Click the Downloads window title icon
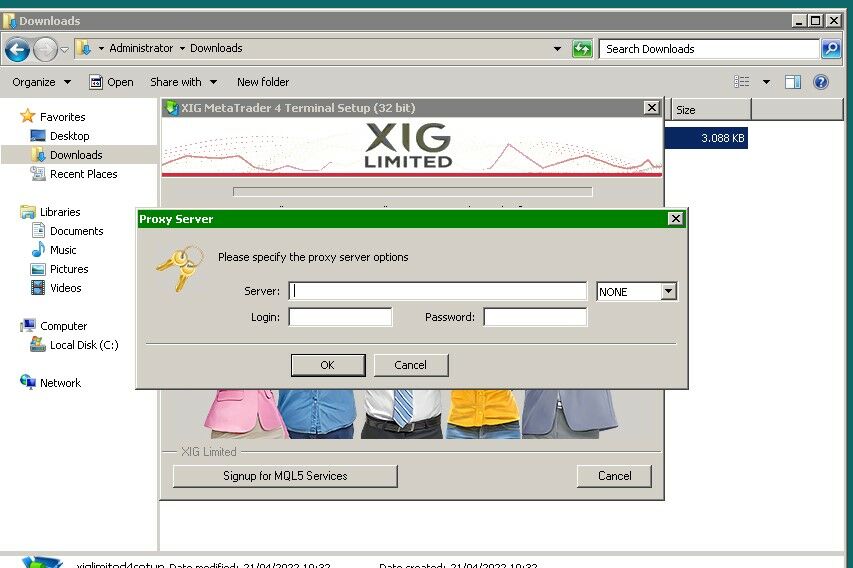 (9, 21)
